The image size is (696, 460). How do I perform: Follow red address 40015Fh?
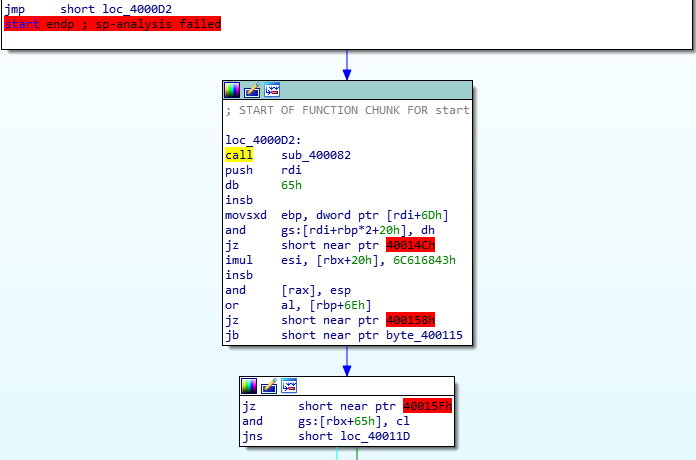coord(427,406)
